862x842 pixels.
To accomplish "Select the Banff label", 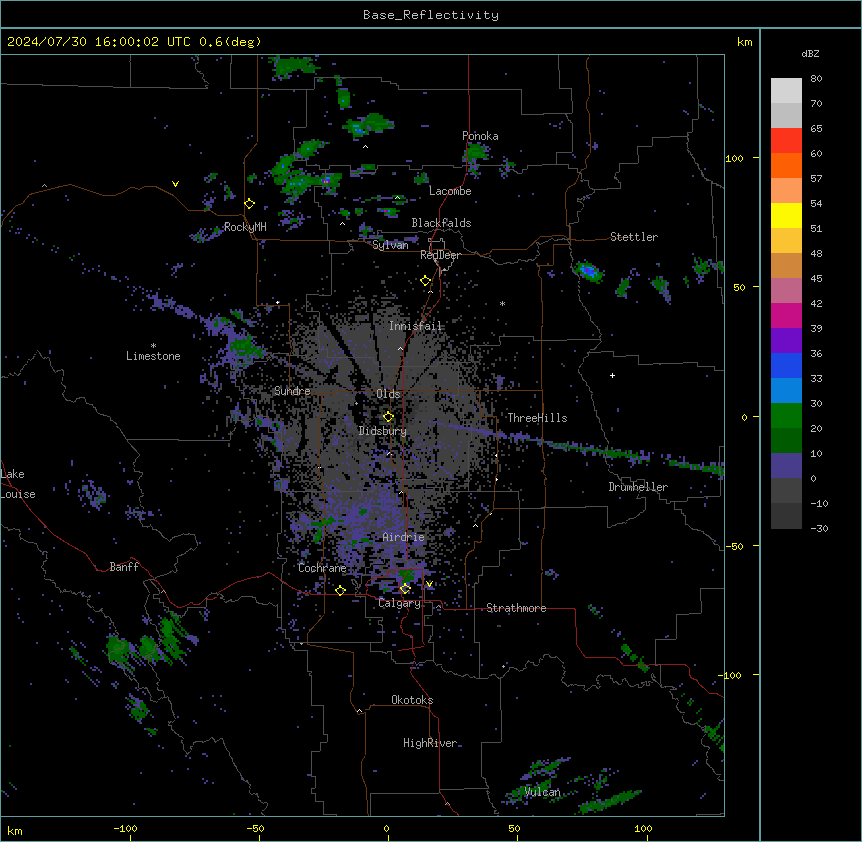I will 124,567.
